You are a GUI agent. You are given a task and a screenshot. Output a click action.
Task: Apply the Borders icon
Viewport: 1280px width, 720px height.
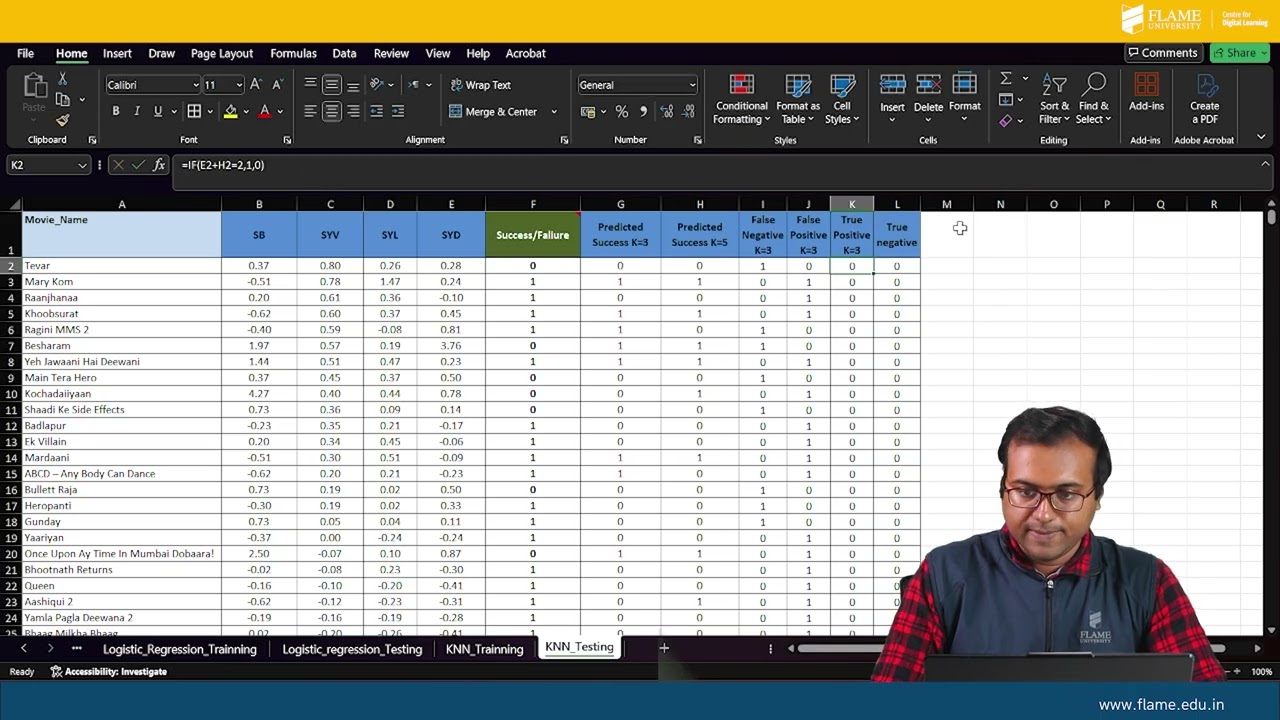click(194, 111)
